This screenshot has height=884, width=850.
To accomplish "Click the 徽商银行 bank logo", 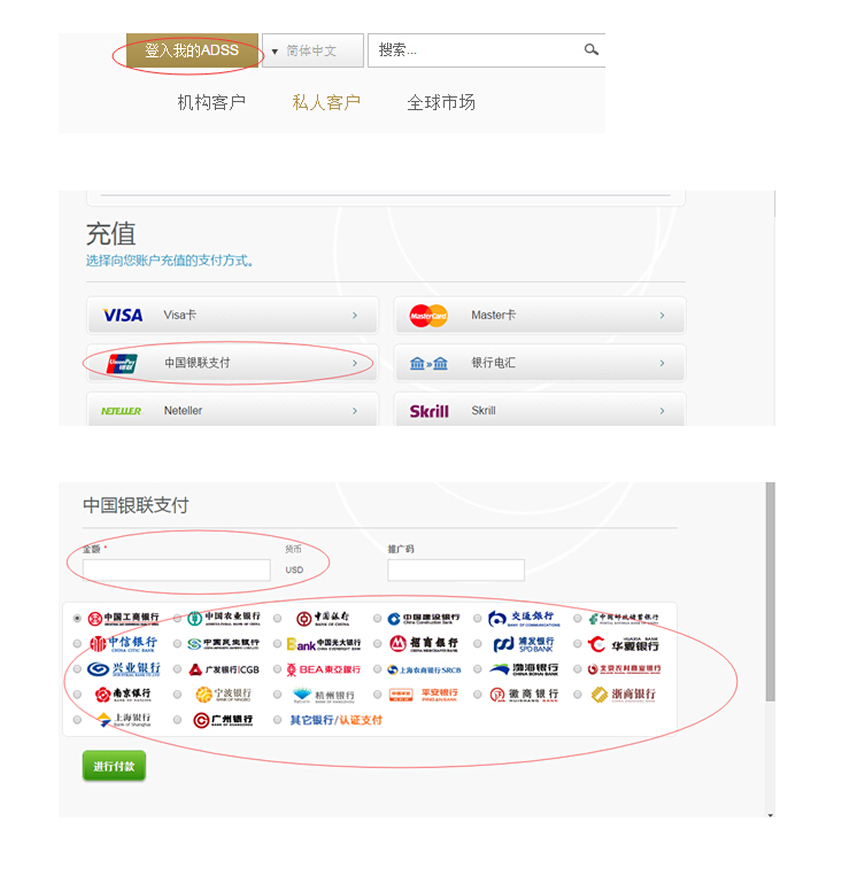I will [524, 695].
